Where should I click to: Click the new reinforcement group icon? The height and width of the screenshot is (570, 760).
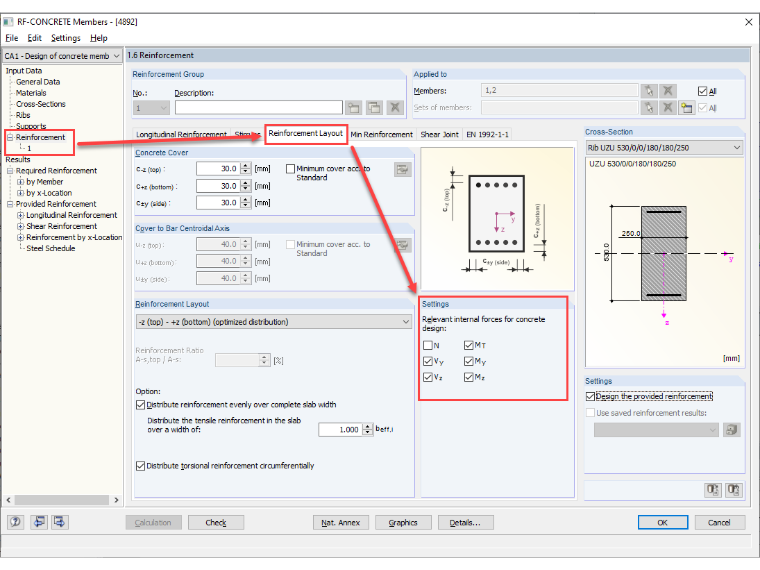click(354, 108)
